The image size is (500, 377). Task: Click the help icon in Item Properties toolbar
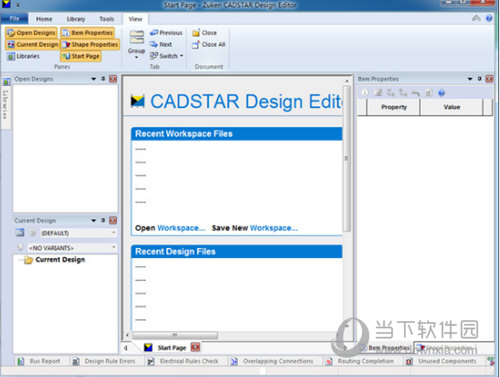pos(441,93)
